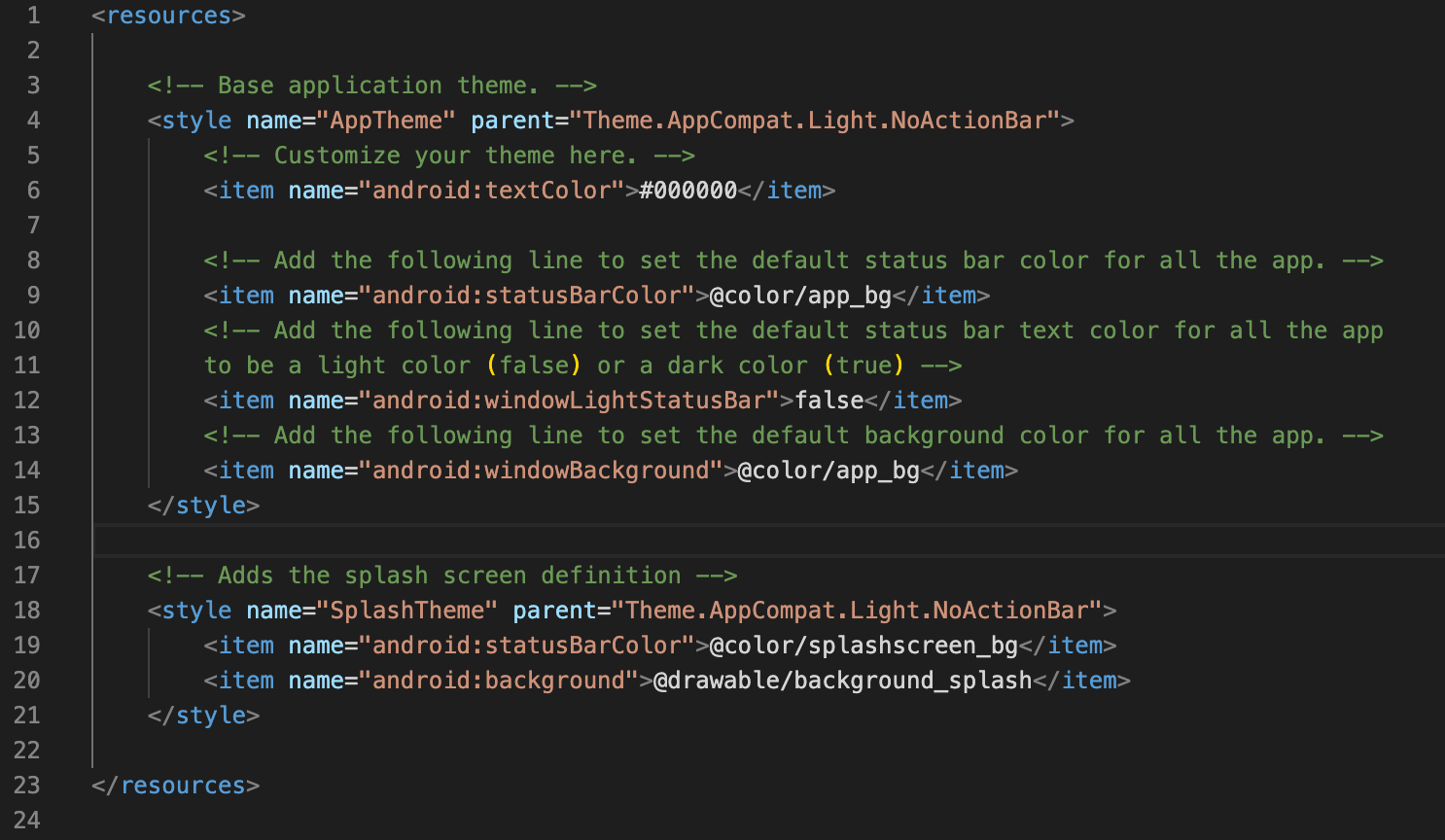1445x840 pixels.
Task: Click line number 1 in the gutter
Action: 33,16
